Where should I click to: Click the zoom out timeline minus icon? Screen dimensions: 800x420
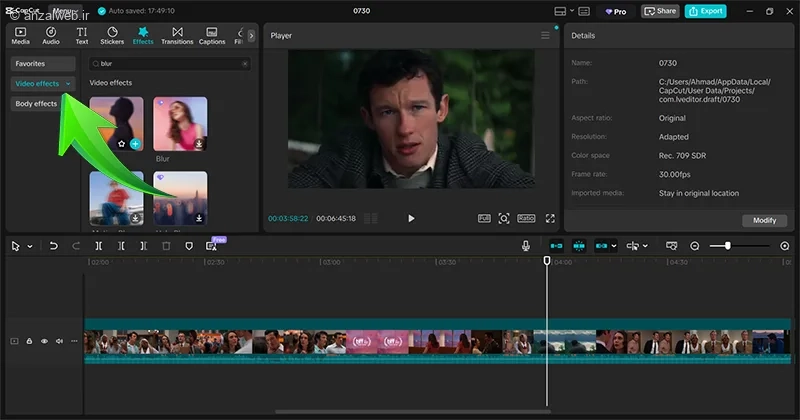(695, 245)
